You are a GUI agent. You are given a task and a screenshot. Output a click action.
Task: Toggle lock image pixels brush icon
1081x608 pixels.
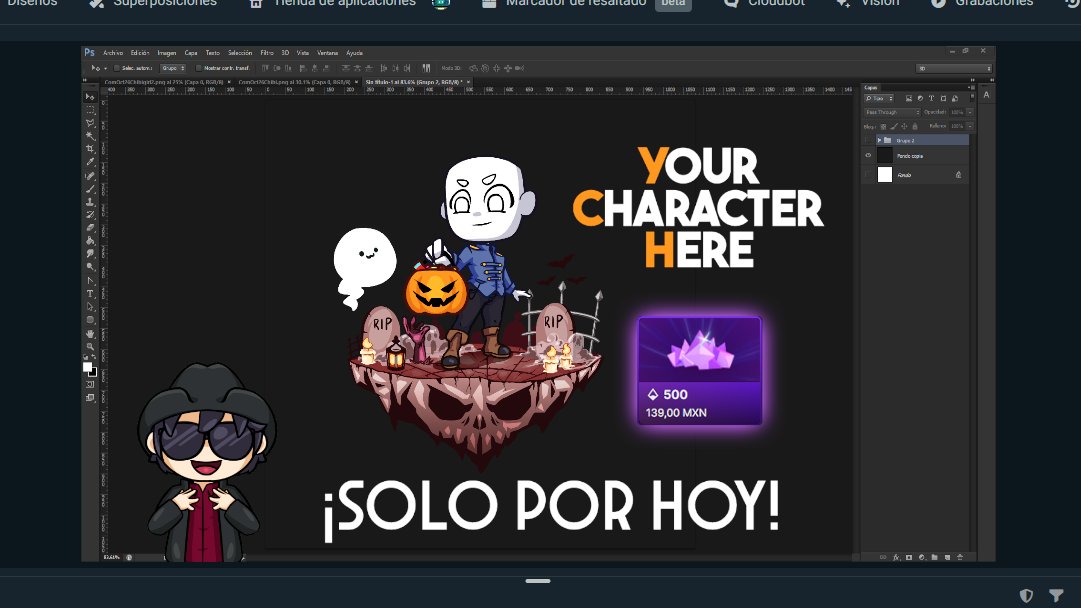[x=894, y=127]
